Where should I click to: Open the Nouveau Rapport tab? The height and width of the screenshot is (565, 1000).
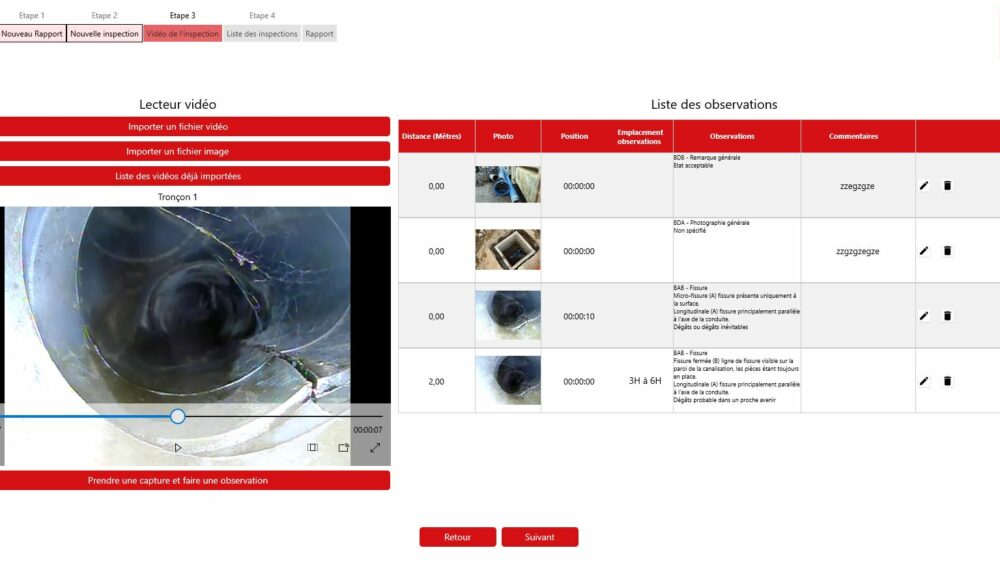32,34
